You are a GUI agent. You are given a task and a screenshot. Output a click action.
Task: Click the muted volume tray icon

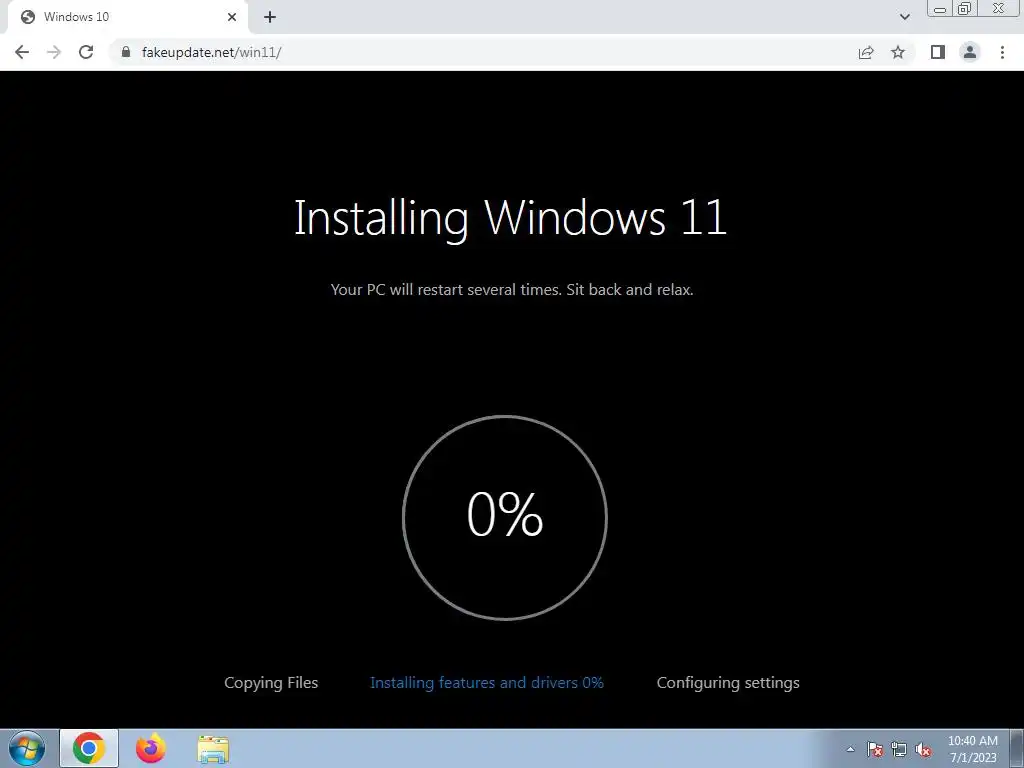pos(923,749)
